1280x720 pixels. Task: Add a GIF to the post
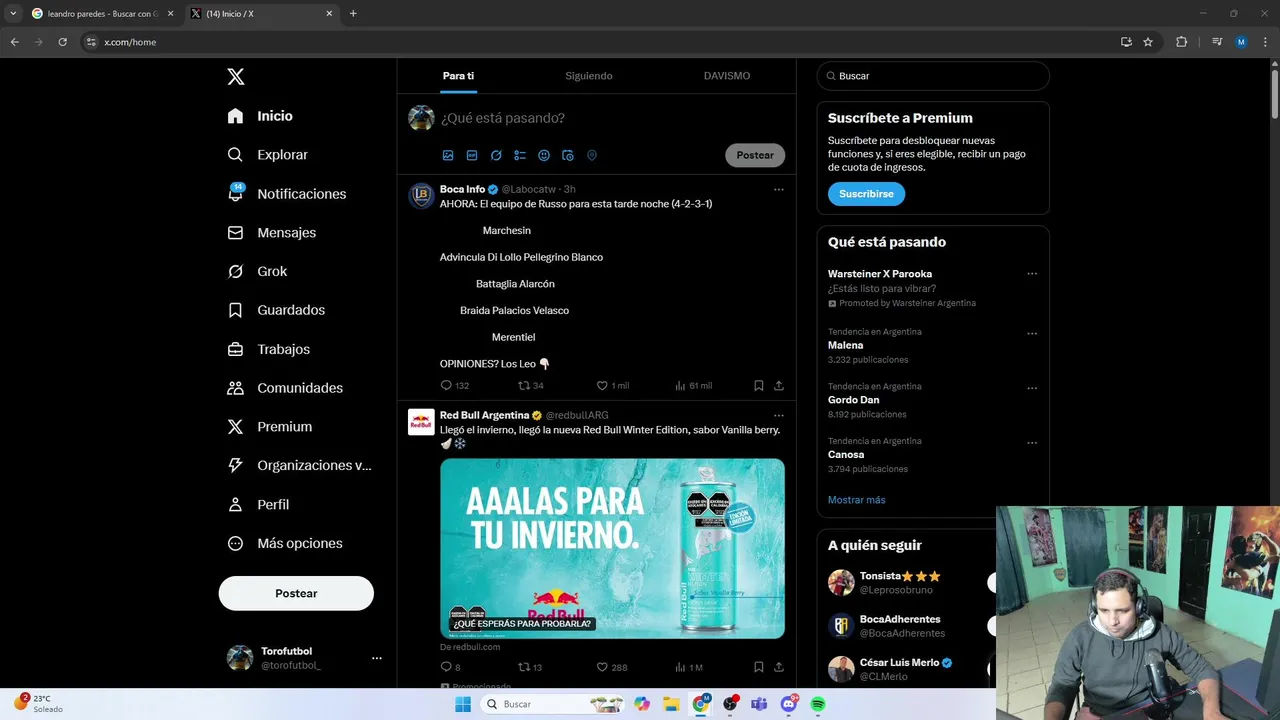(472, 155)
